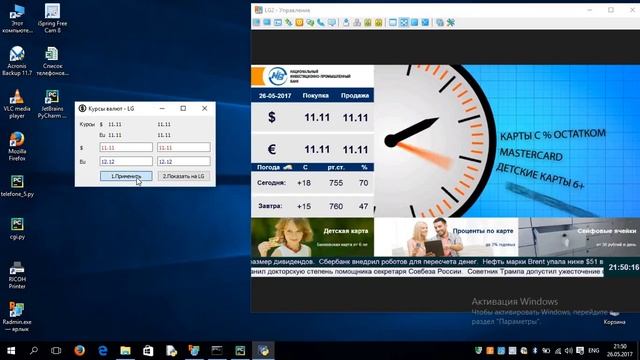Click the Продажа column header

click(355, 96)
